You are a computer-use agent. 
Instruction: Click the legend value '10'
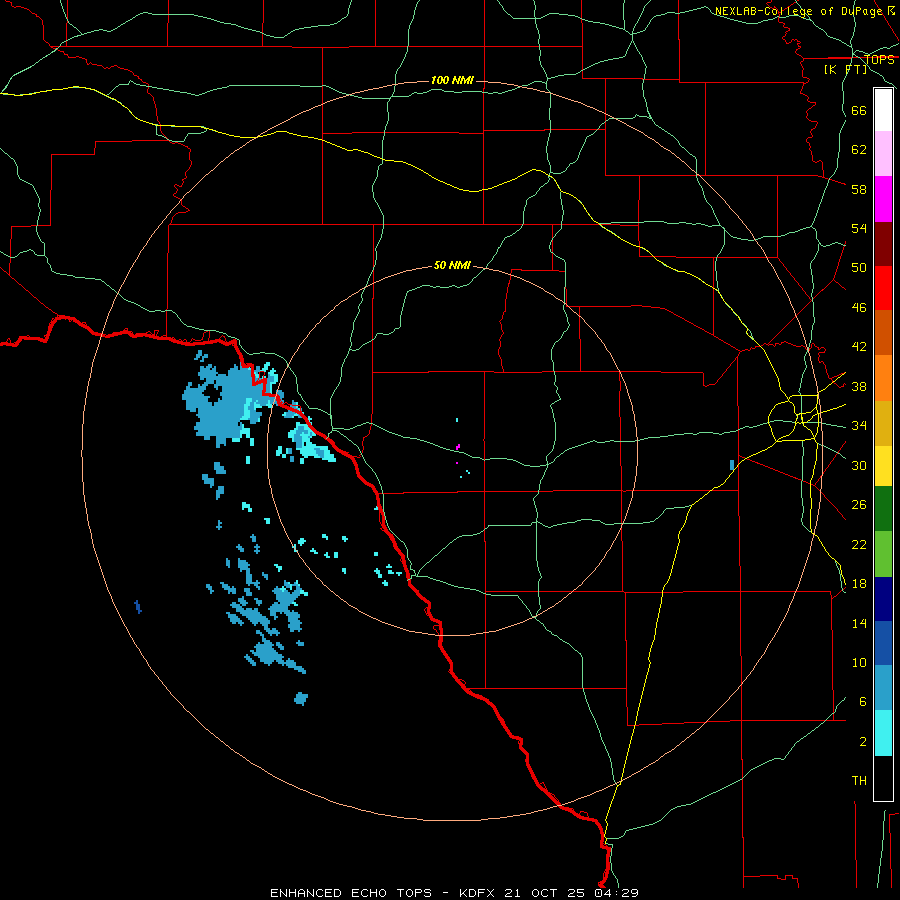click(x=859, y=662)
